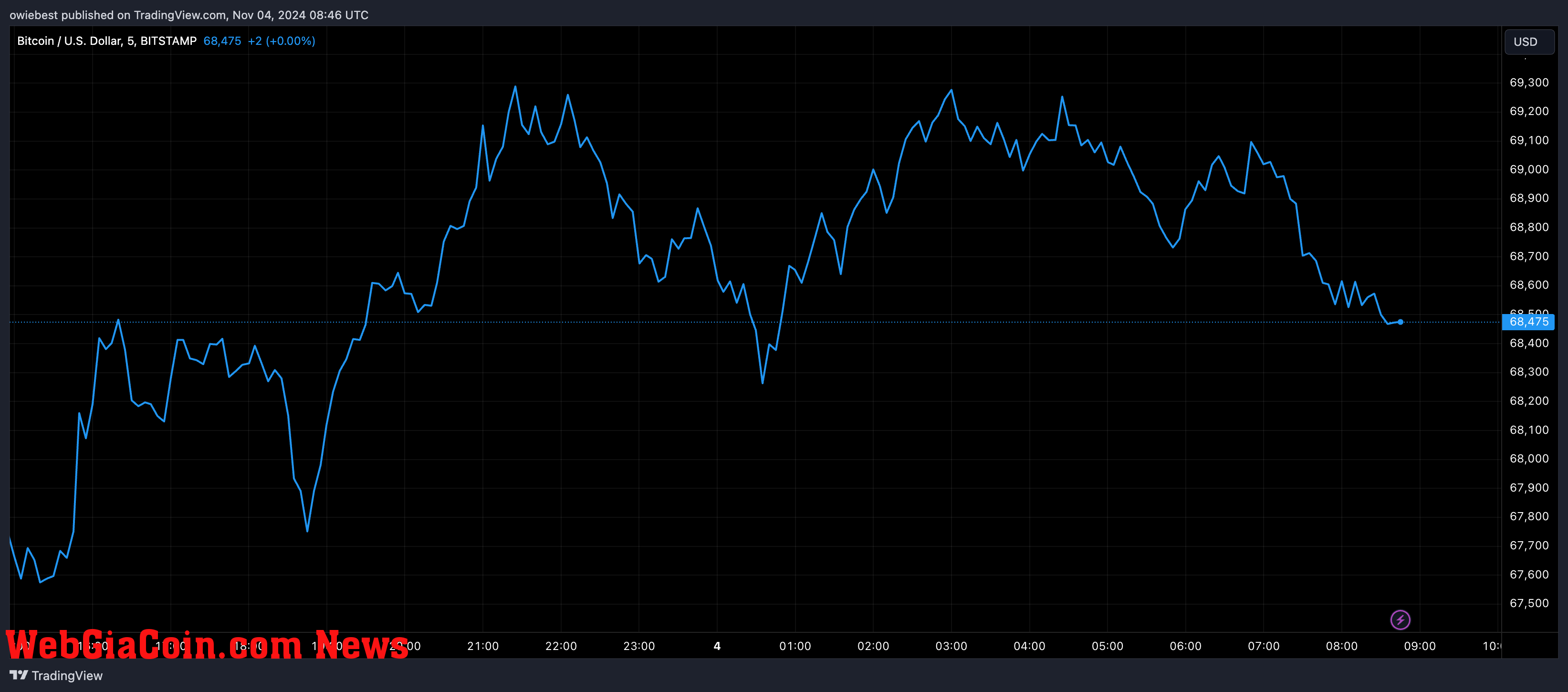The image size is (1568, 692).
Task: Click the 06:00 time axis label
Action: 1186,646
